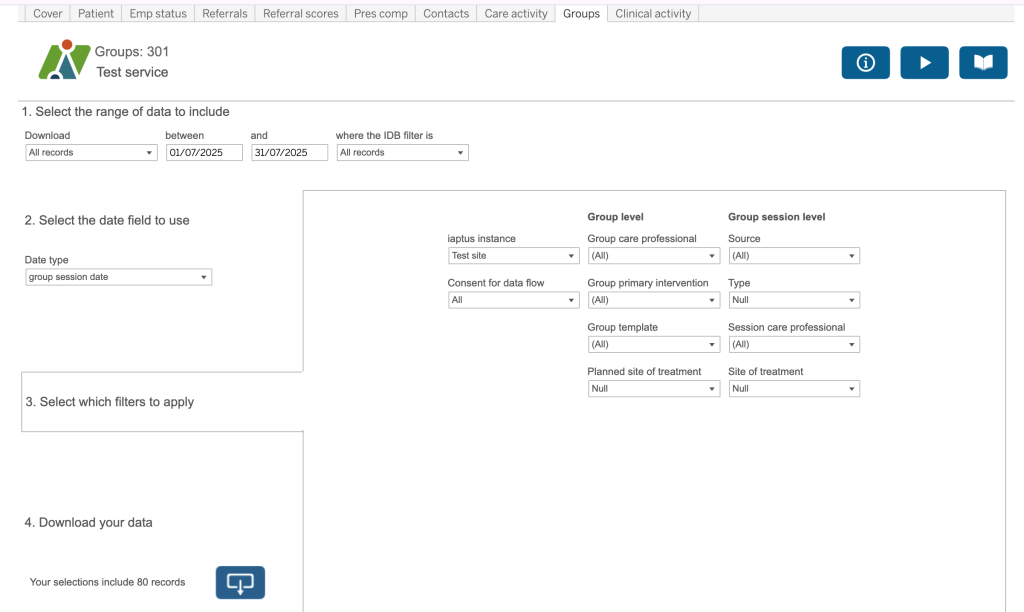The width and height of the screenshot is (1024, 612).
Task: Go to the Care activity tab
Action: point(516,13)
